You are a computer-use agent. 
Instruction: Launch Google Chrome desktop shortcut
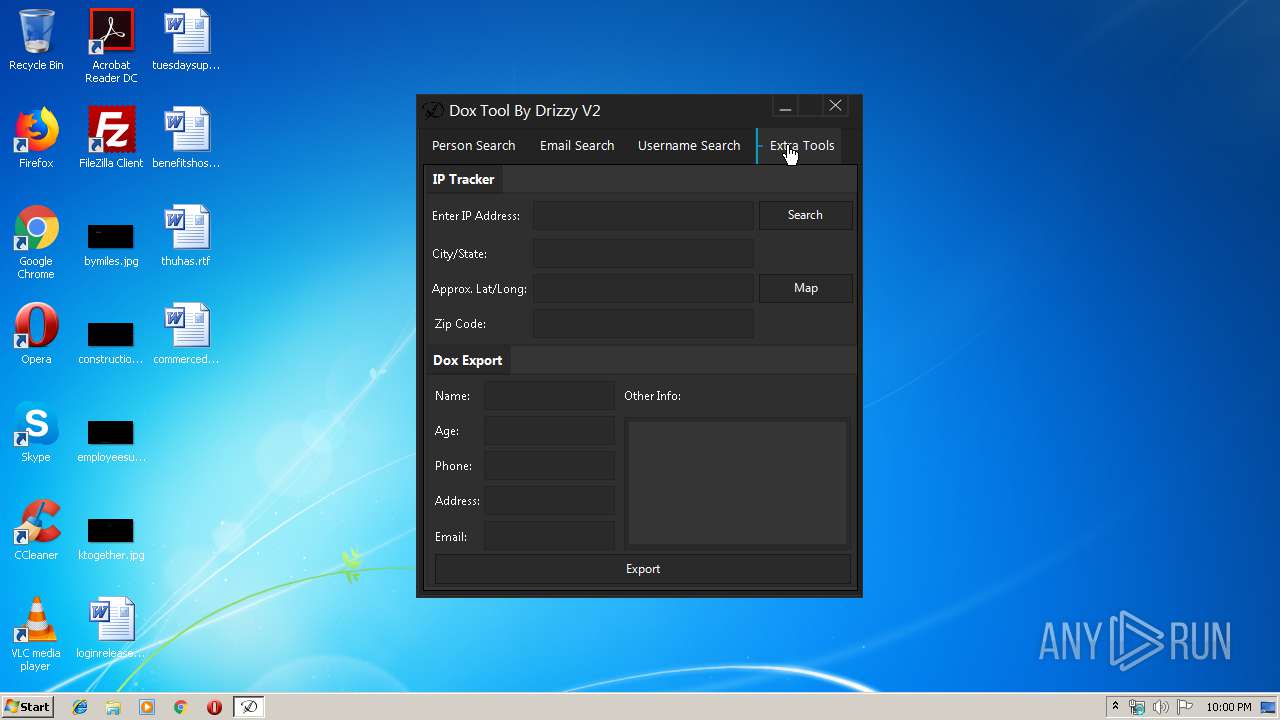36,242
